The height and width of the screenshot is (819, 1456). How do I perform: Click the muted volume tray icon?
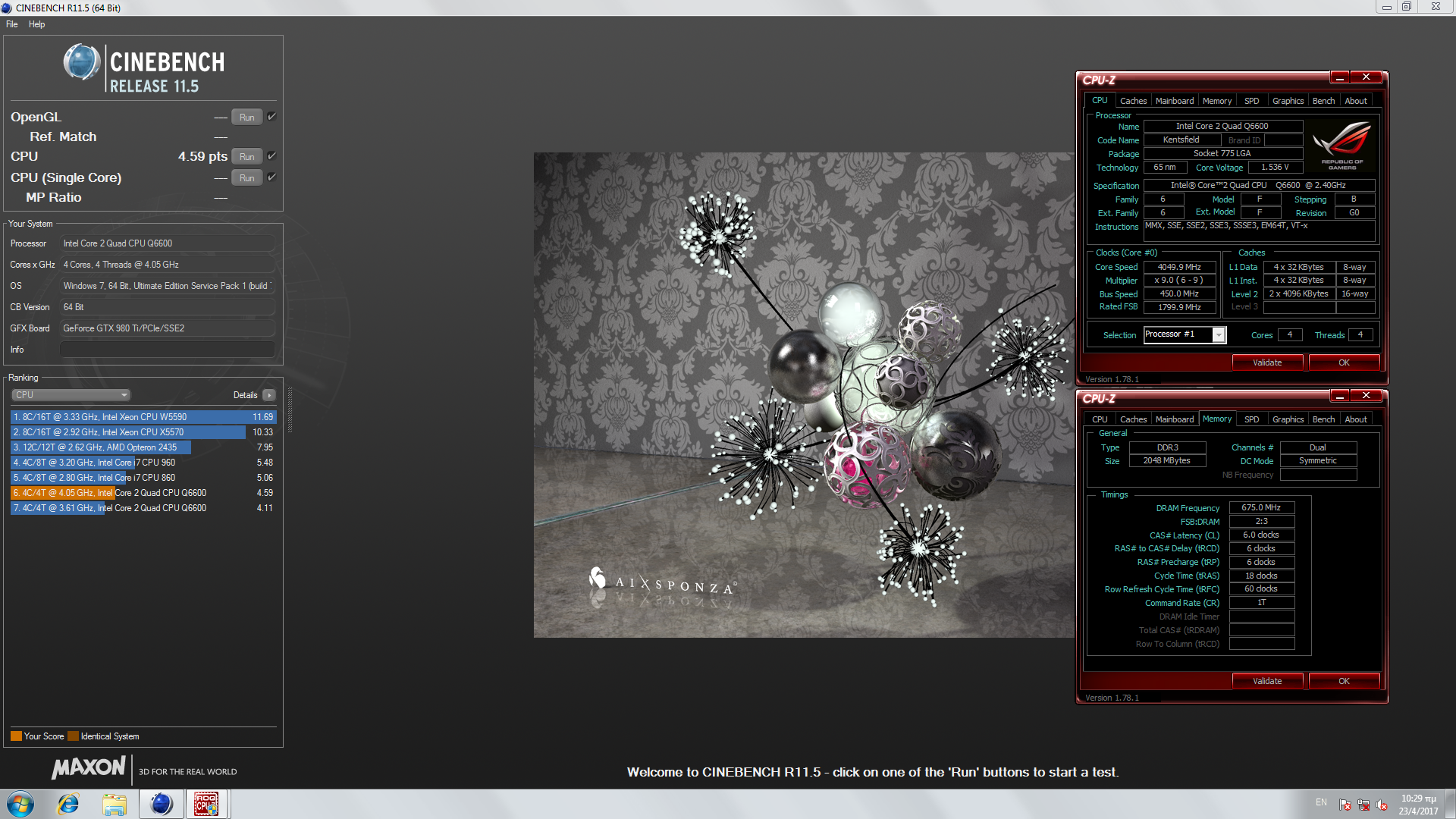(1382, 805)
